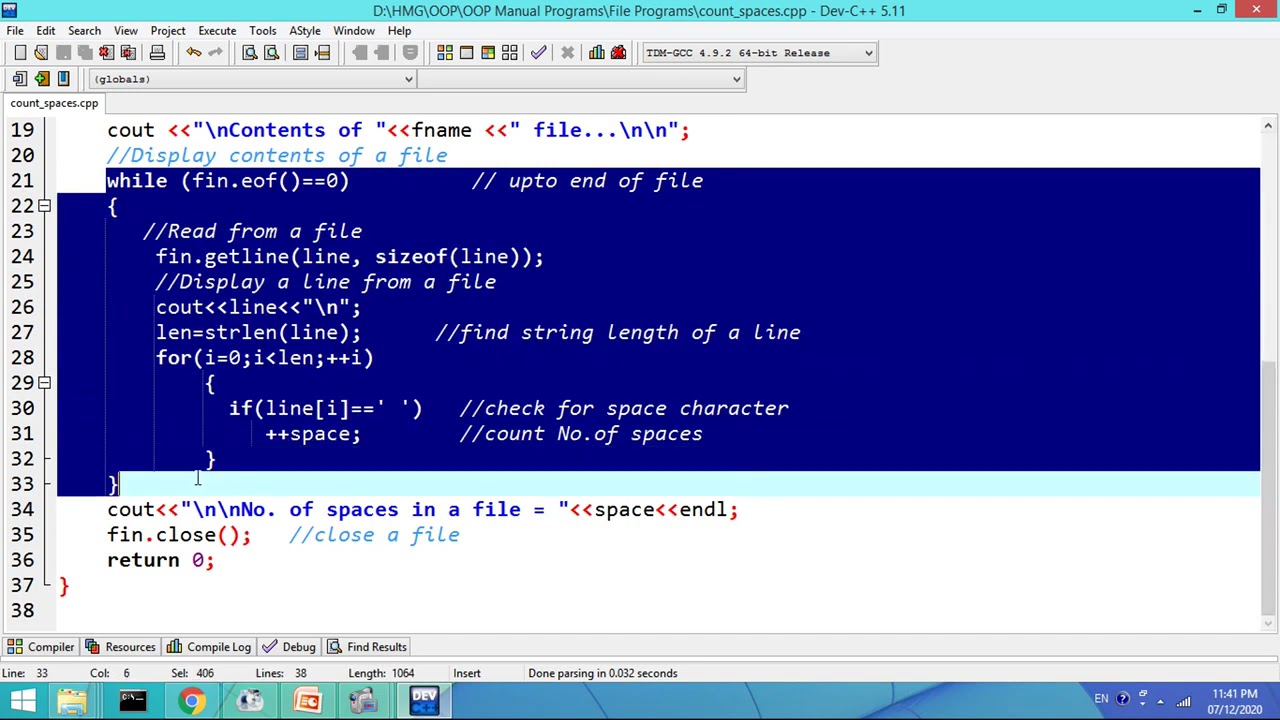Click the Toggle bookmark icon
This screenshot has width=1280, height=720.
click(x=41, y=79)
